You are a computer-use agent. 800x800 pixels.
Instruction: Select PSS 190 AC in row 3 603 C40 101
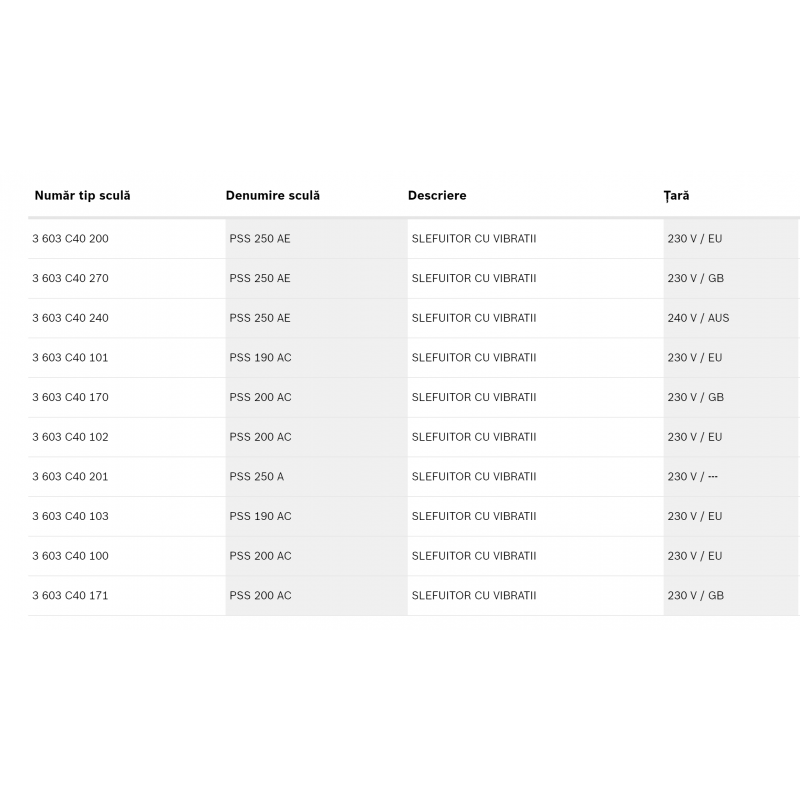pos(260,358)
